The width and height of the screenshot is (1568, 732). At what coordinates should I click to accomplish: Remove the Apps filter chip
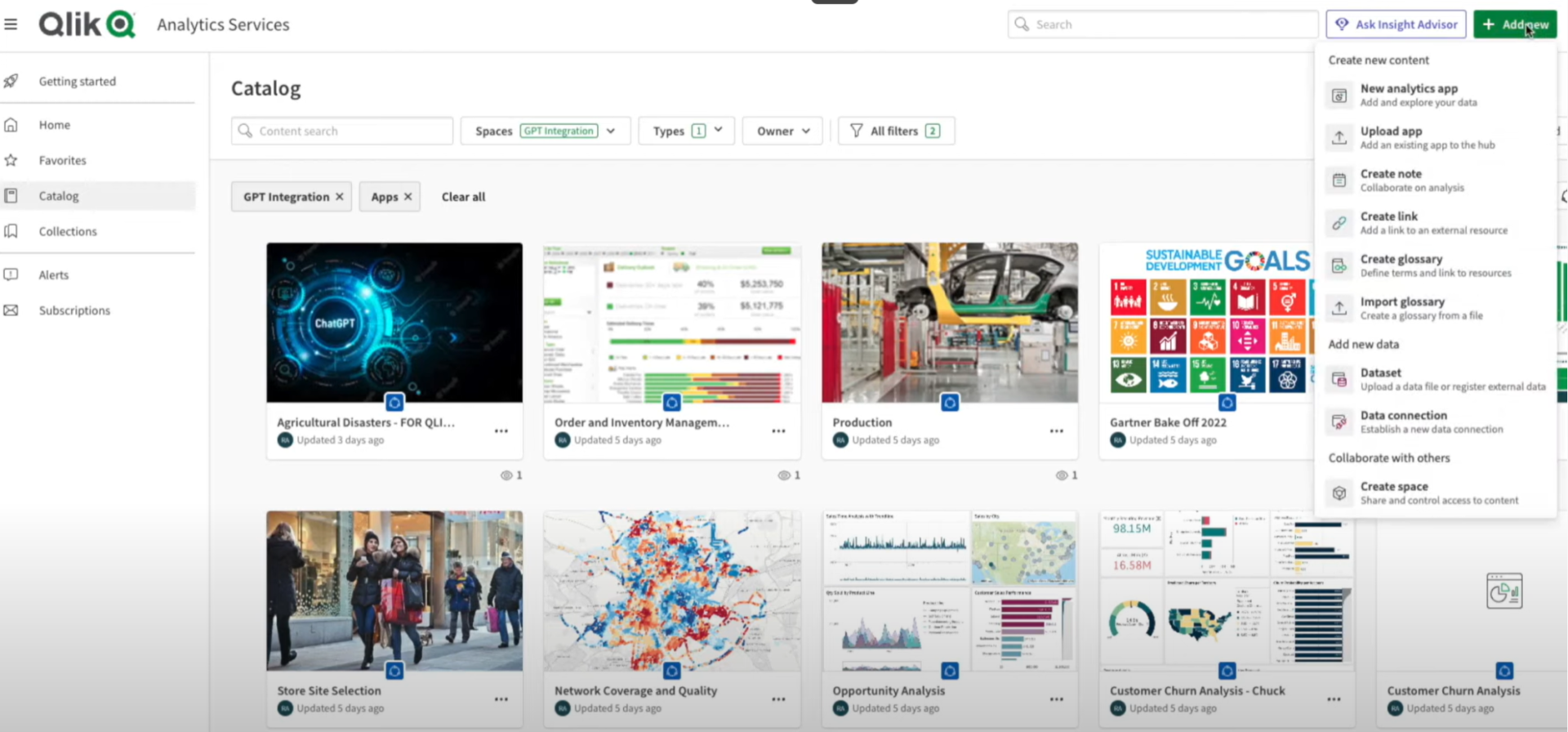tap(408, 197)
